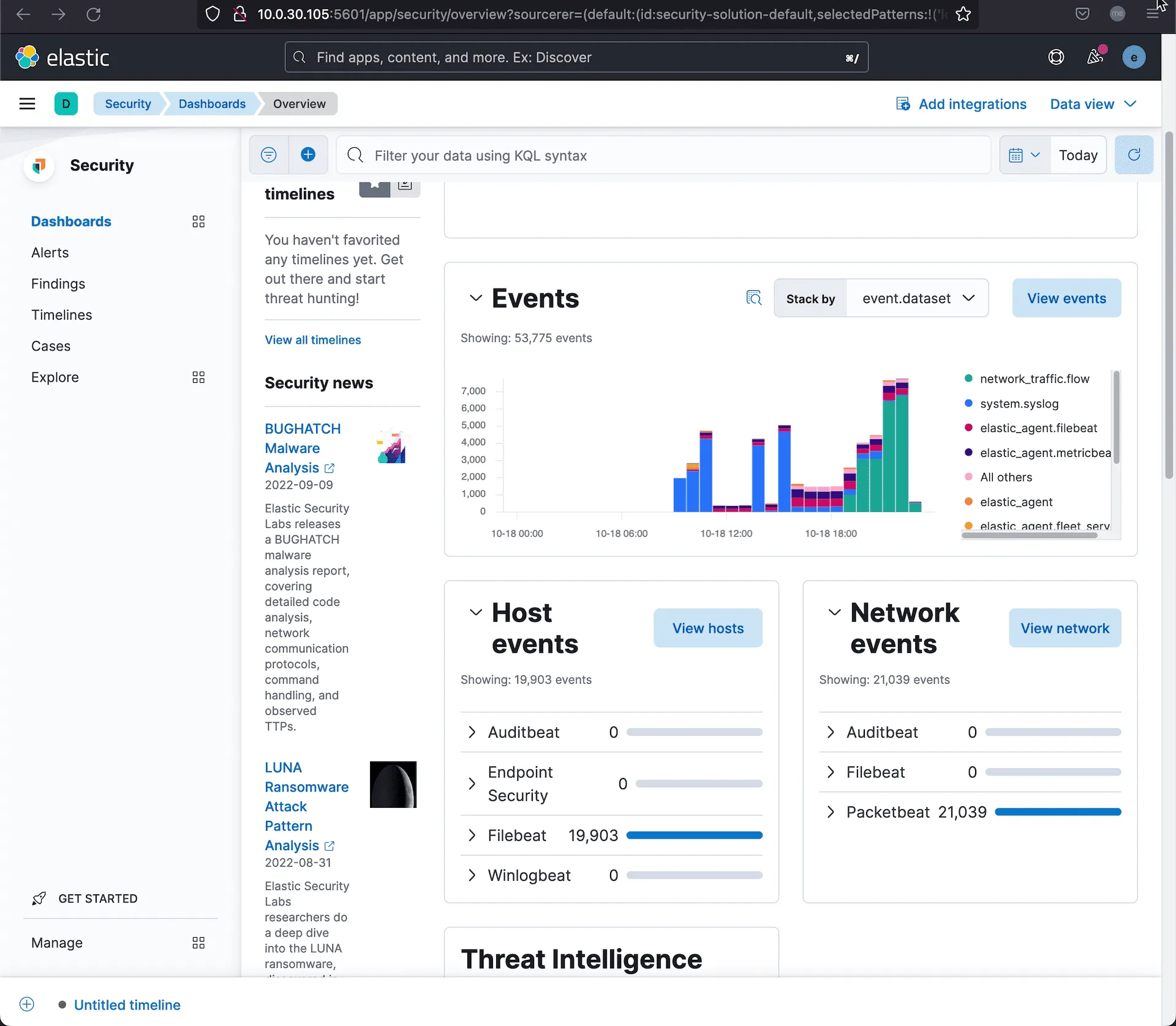Open the saved query filter menu icon

click(x=268, y=155)
